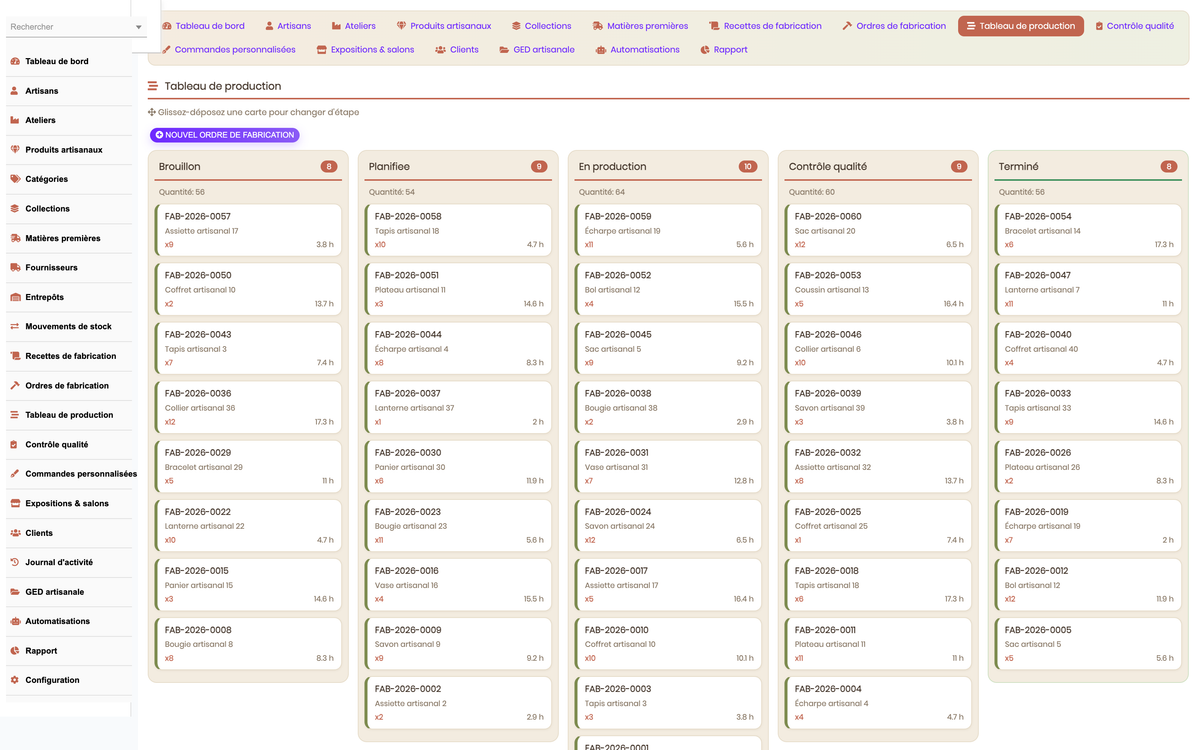
Task: Select the active Tableau de production tab
Action: [x=1021, y=26]
